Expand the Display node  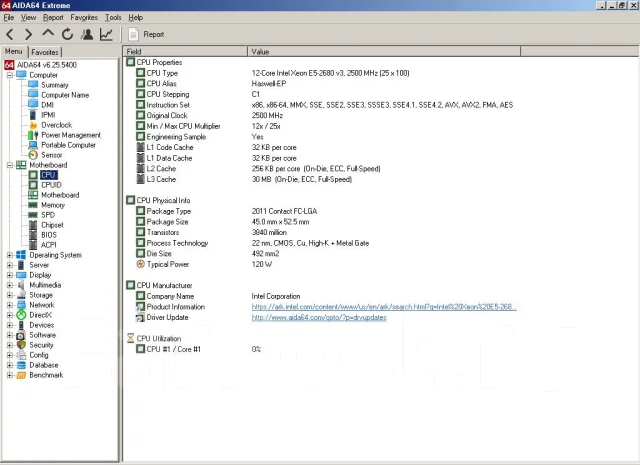10,275
